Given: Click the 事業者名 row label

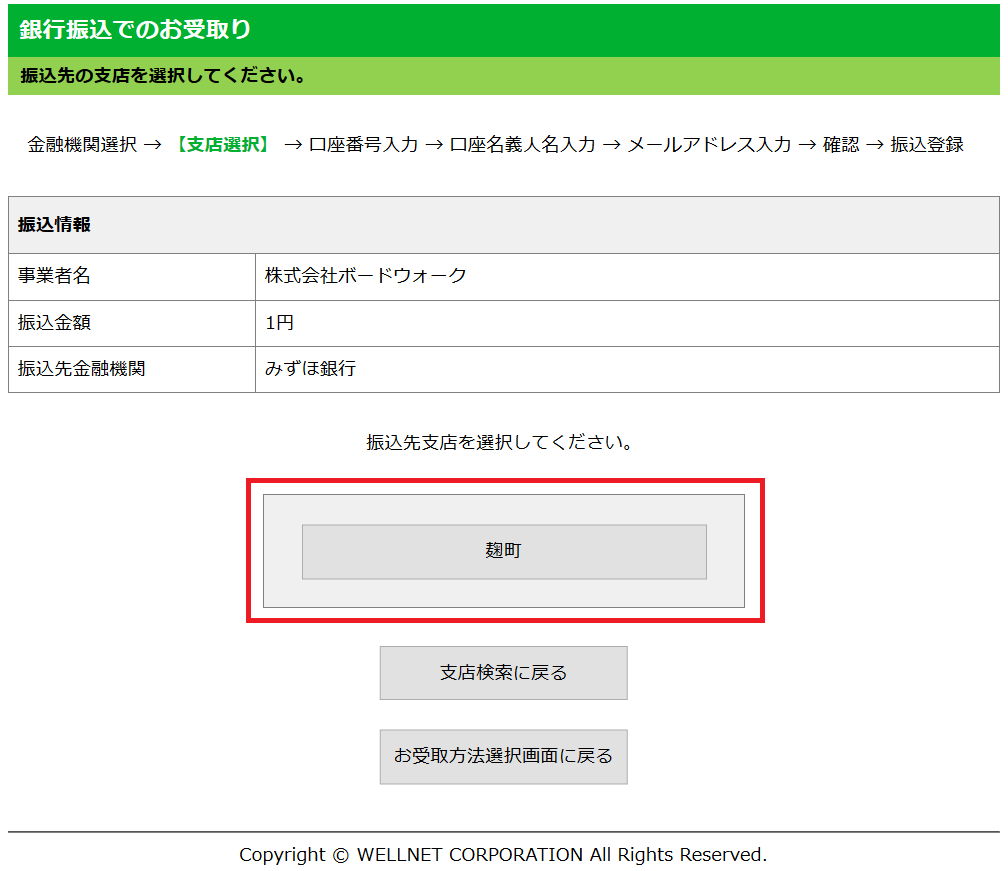Looking at the screenshot, I should click(x=54, y=276).
